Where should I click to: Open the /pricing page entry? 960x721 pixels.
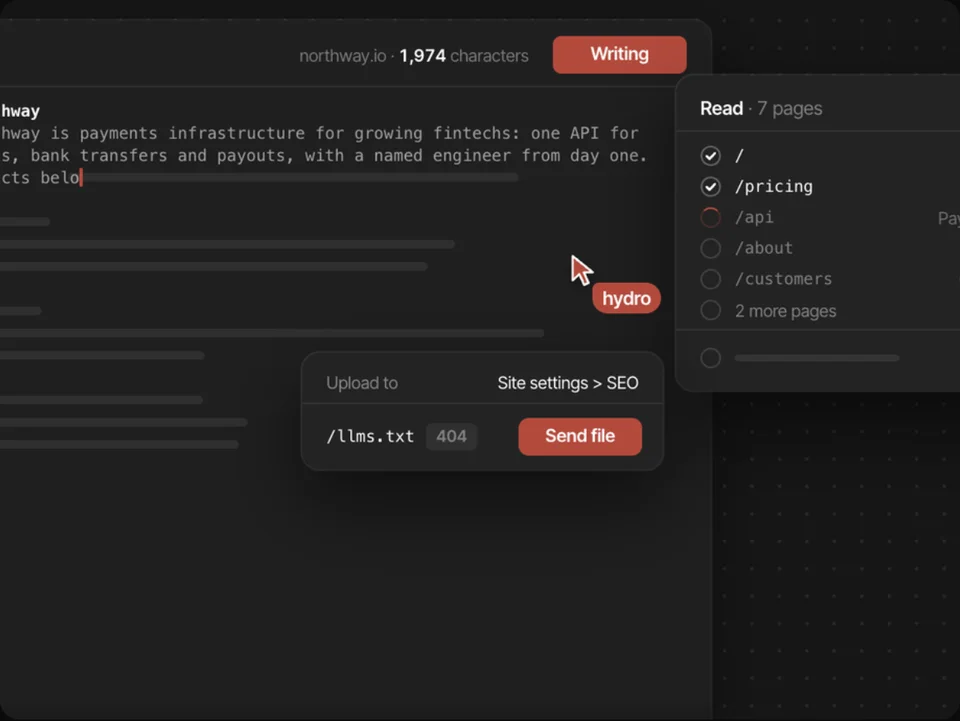pyautogui.click(x=774, y=187)
